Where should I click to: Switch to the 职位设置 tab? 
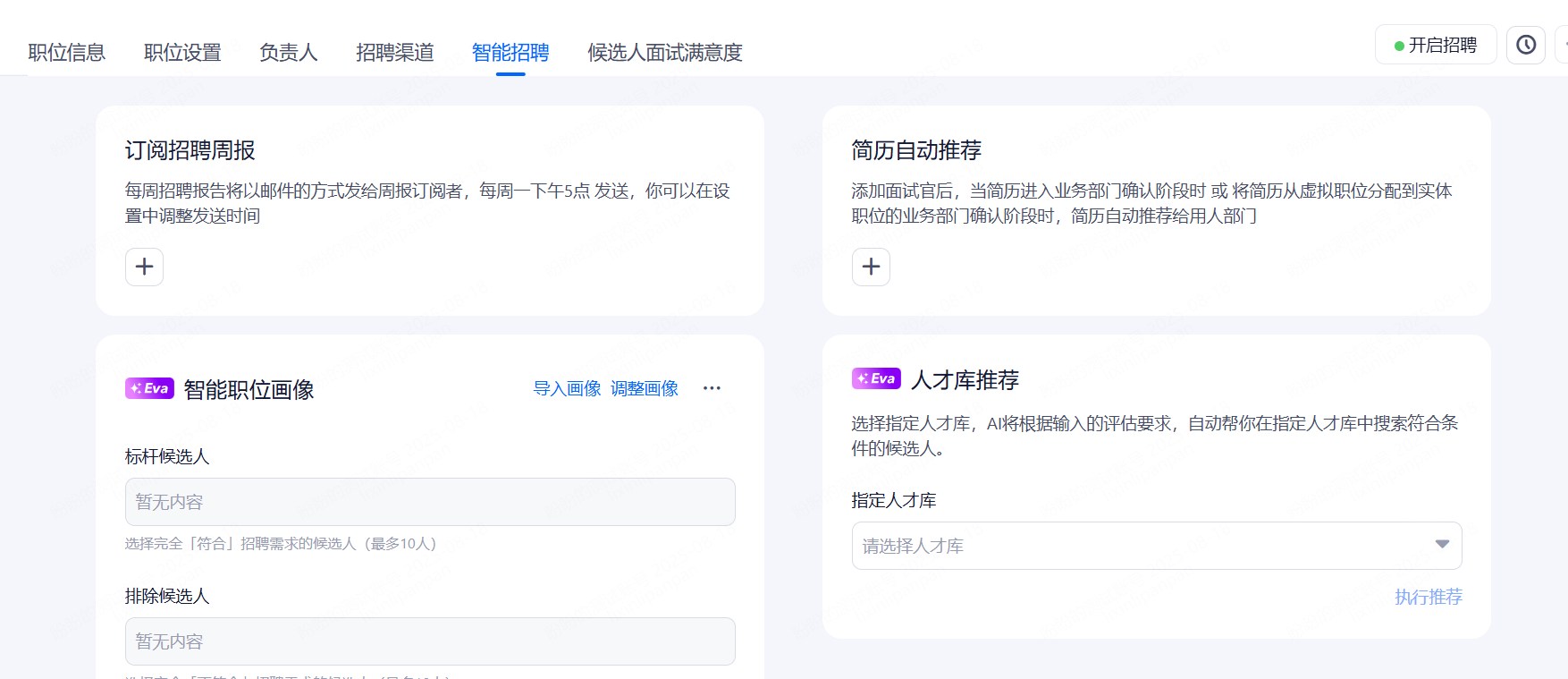point(182,53)
